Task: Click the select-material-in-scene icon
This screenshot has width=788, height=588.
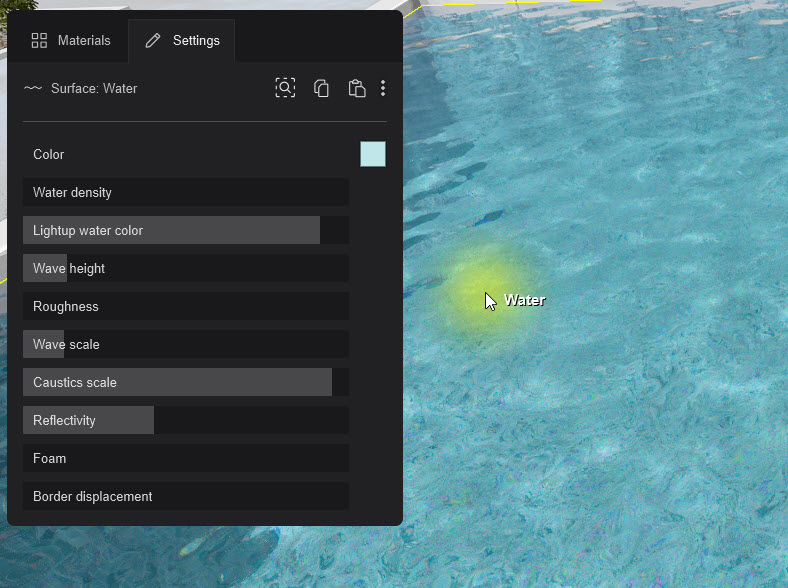Action: click(285, 88)
